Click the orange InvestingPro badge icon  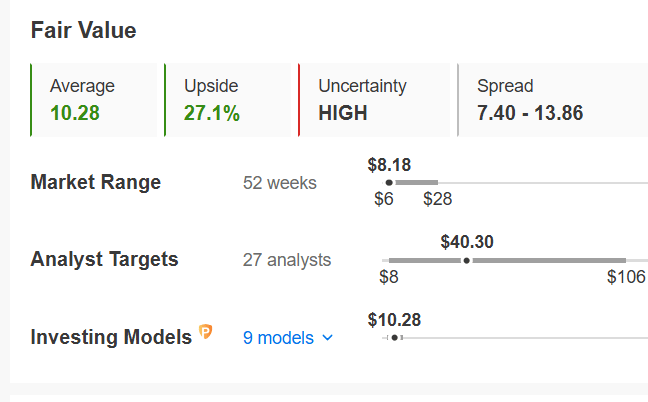click(x=205, y=331)
